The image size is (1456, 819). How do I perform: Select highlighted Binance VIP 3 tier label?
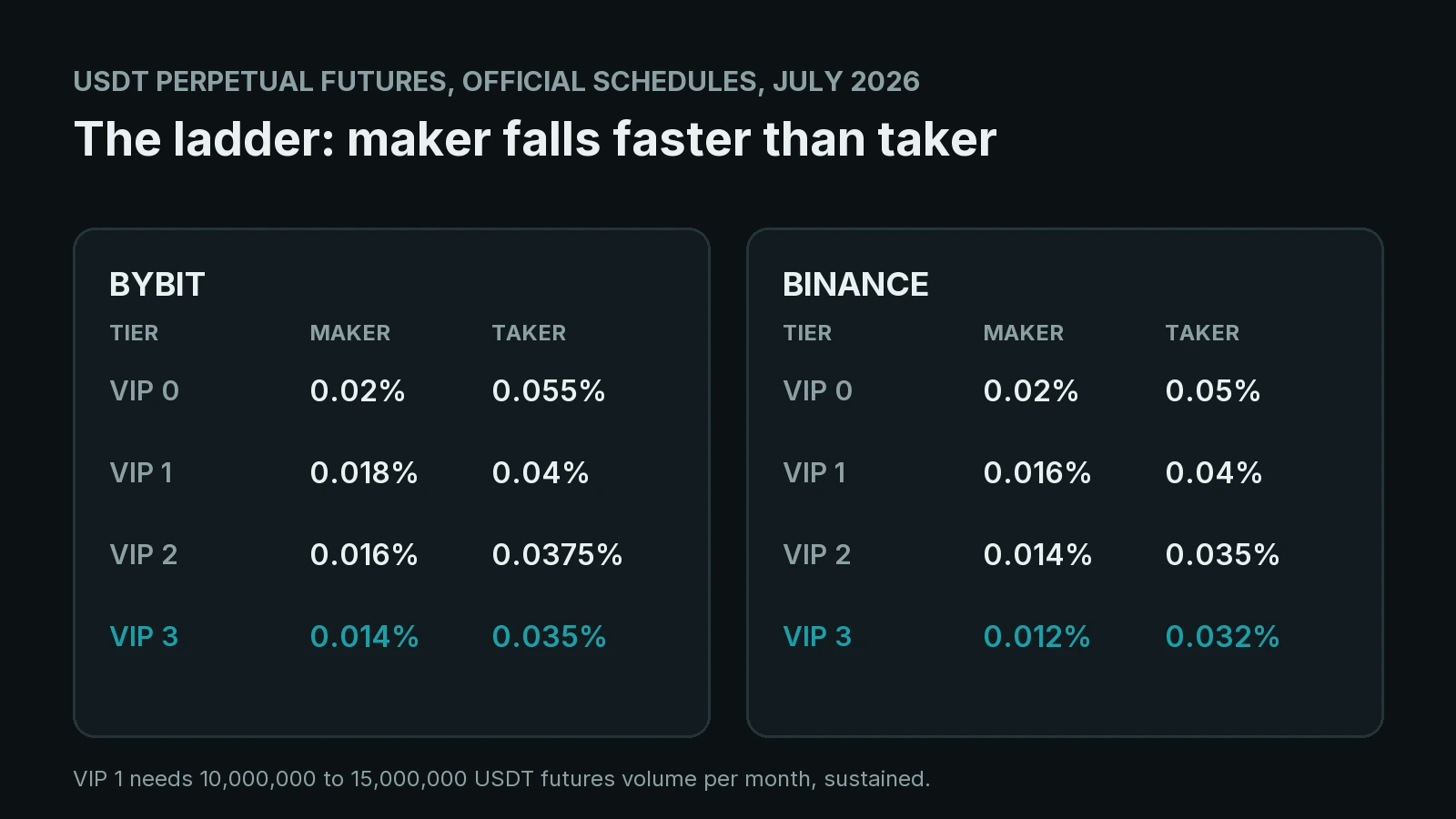pyautogui.click(x=817, y=637)
